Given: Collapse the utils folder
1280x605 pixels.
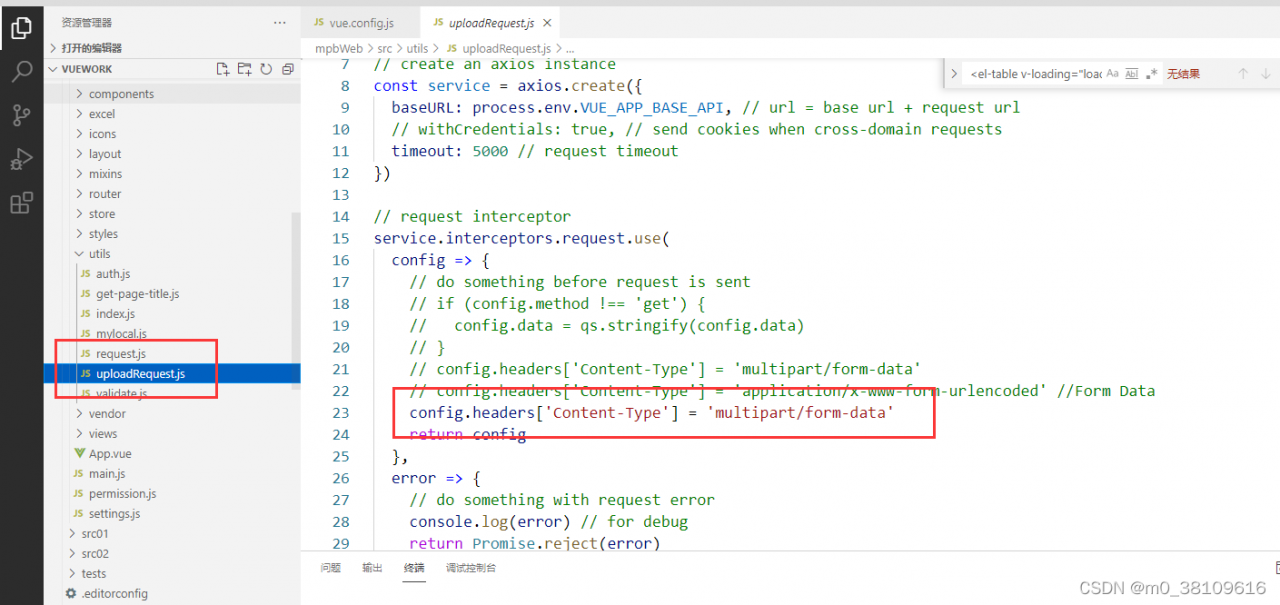Looking at the screenshot, I should click(81, 254).
